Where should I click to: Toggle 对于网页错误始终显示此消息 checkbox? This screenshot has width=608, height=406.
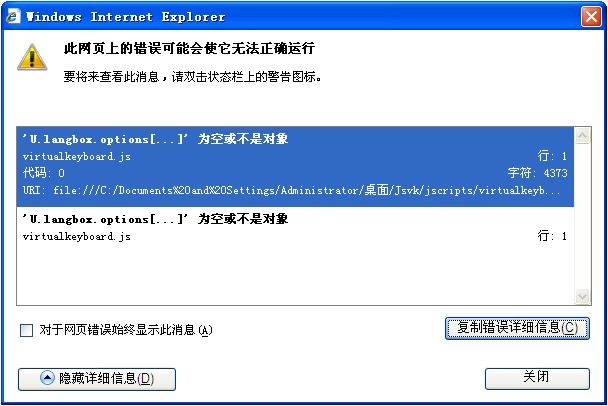(26, 330)
